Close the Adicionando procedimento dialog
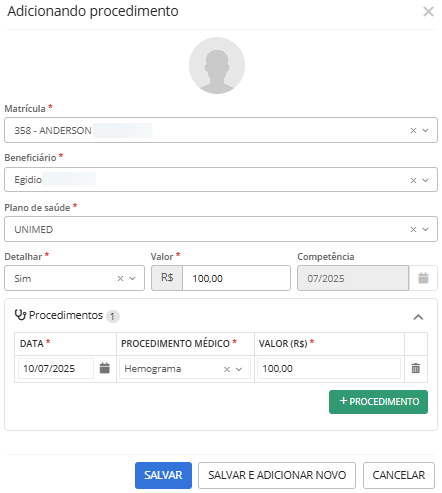Viewport: 442px width, 493px height. [x=428, y=12]
